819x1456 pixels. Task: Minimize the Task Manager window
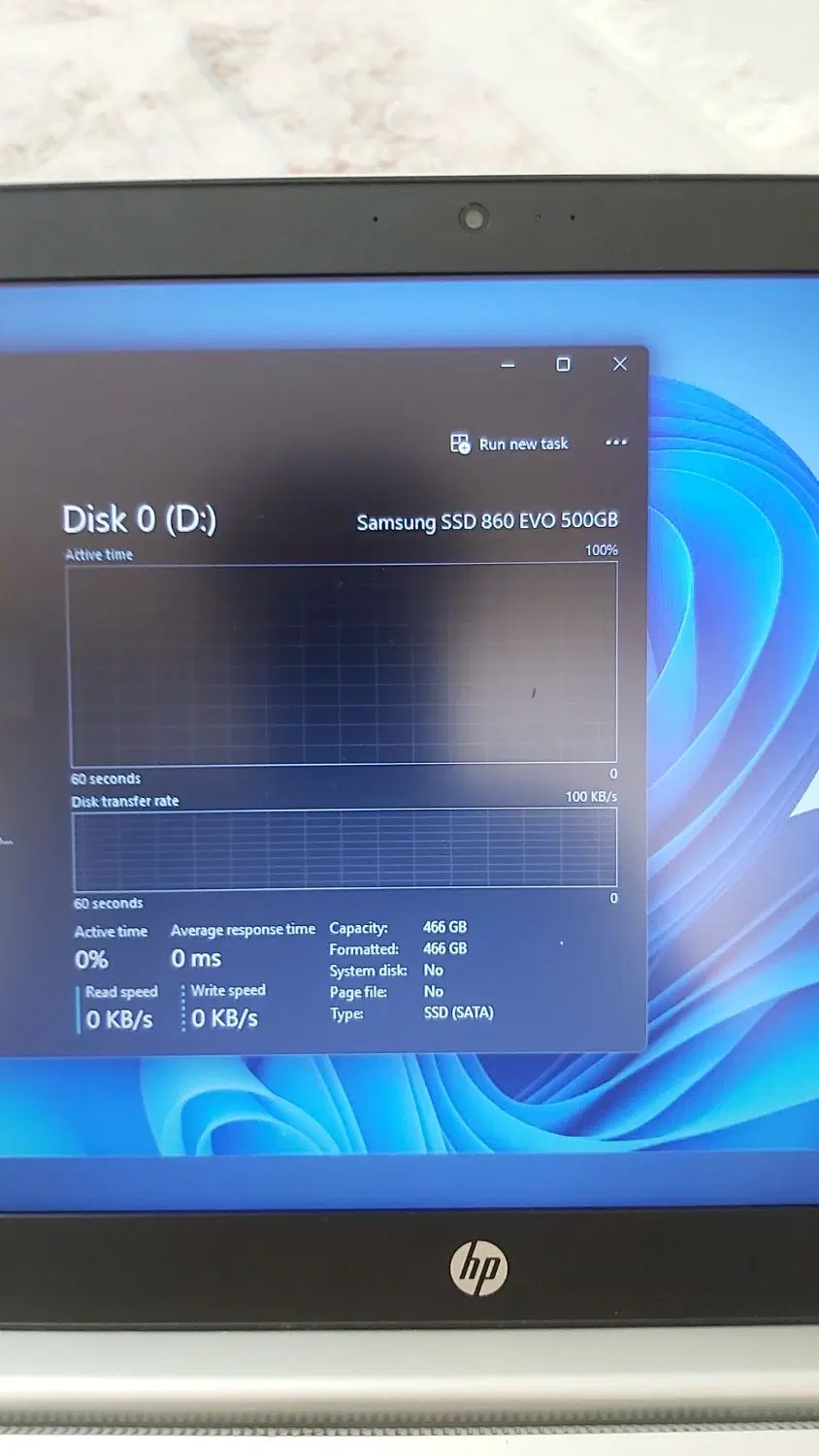coord(508,365)
